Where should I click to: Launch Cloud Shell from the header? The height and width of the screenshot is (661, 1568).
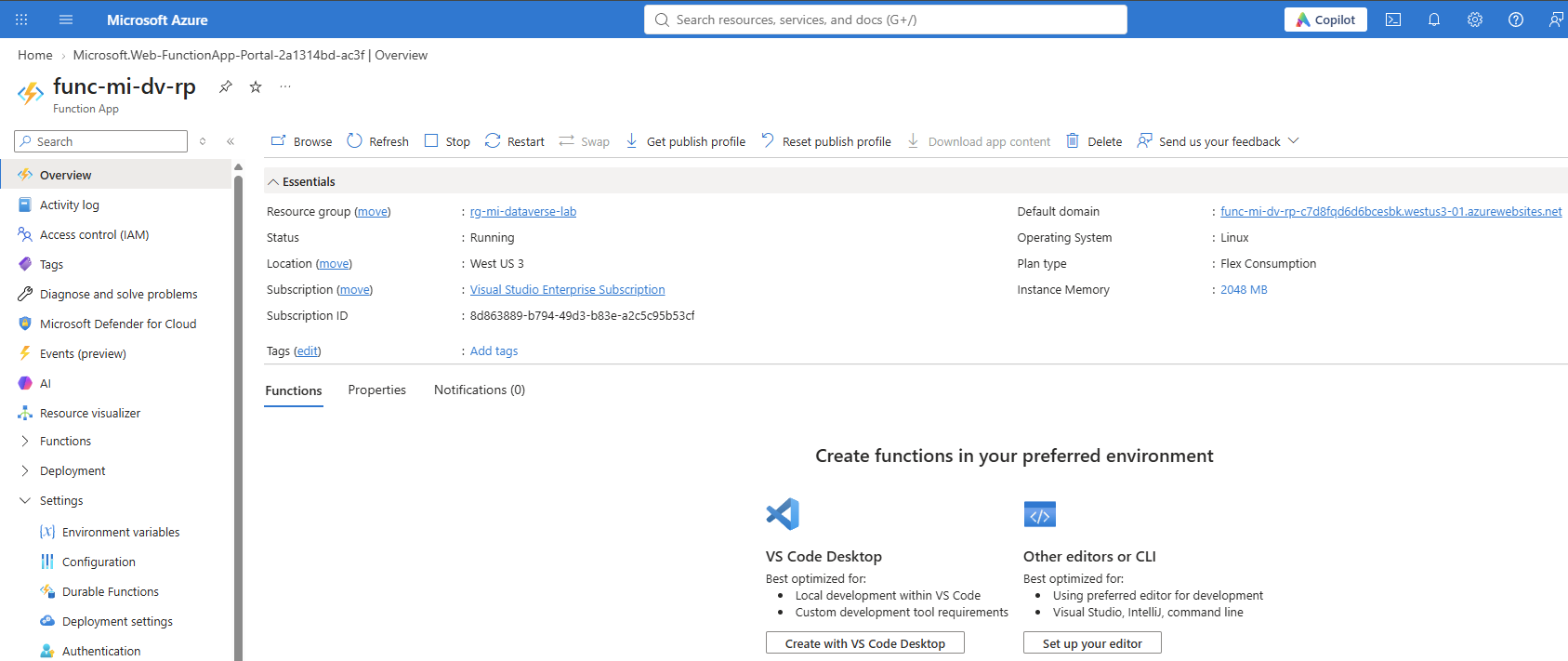click(x=1393, y=20)
